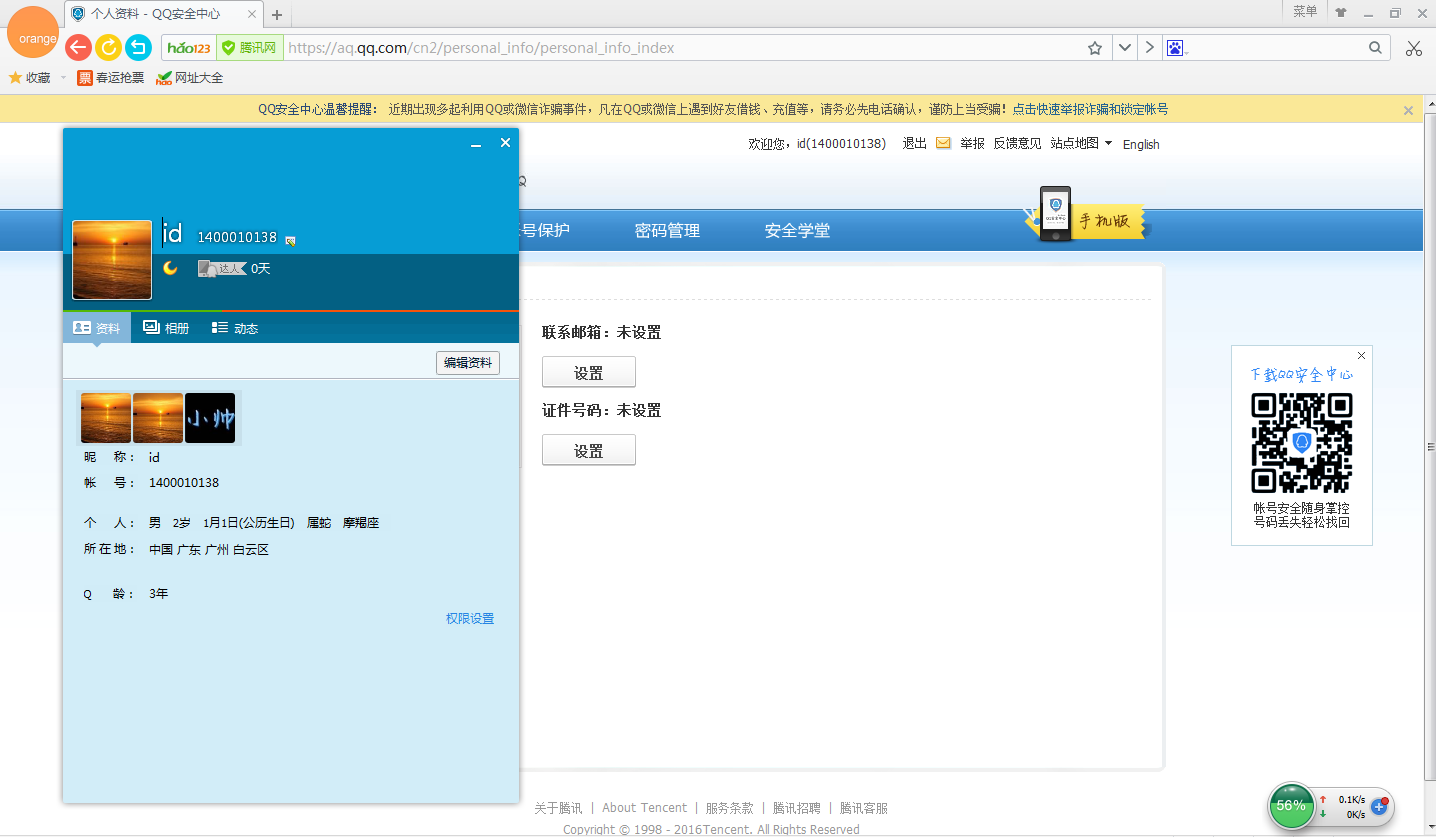Click the 关于腾讯 footer link

click(x=558, y=808)
